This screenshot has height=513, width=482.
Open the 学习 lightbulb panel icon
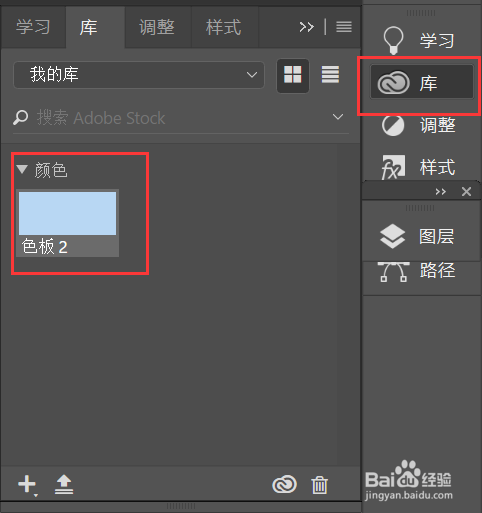(x=393, y=40)
